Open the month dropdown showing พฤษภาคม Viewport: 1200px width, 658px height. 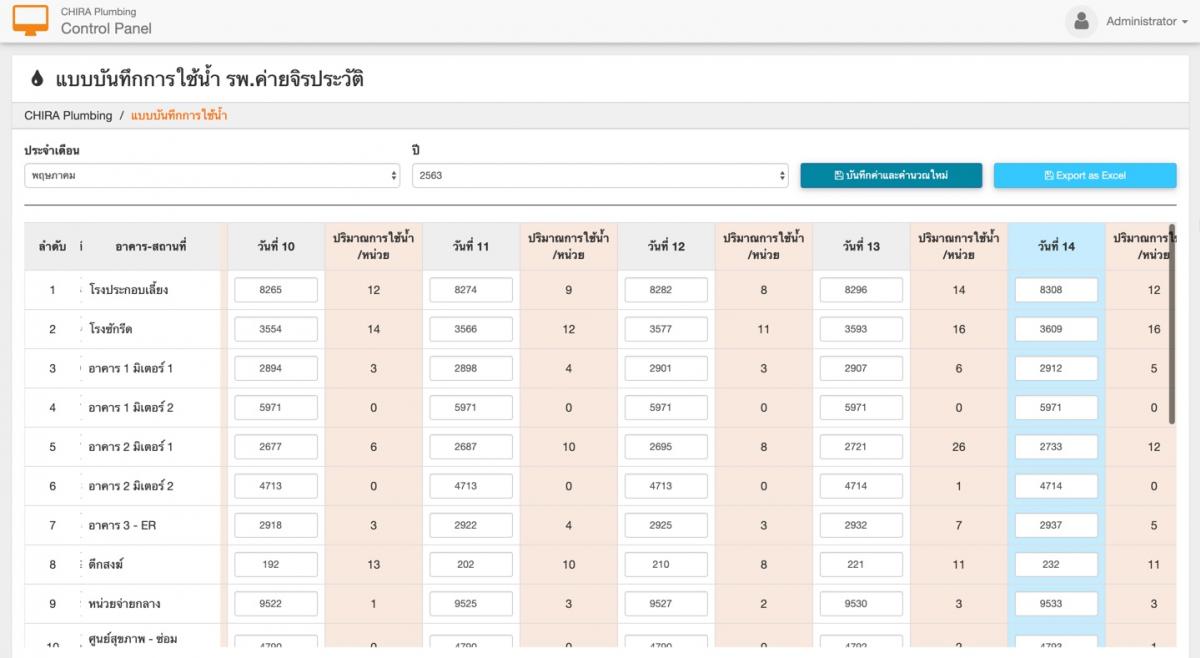[x=212, y=176]
